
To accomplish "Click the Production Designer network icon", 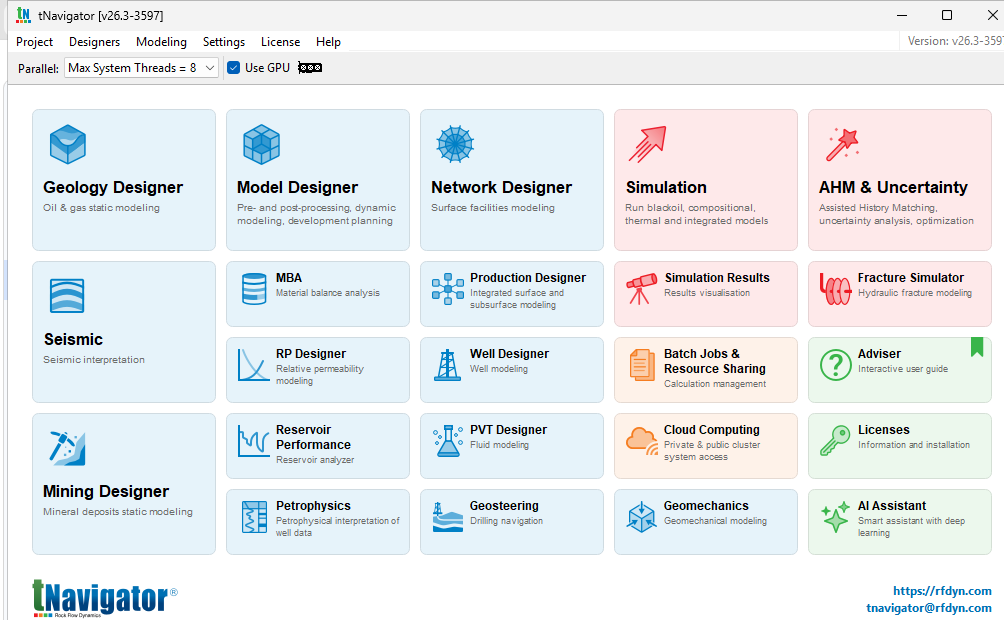I will [448, 289].
